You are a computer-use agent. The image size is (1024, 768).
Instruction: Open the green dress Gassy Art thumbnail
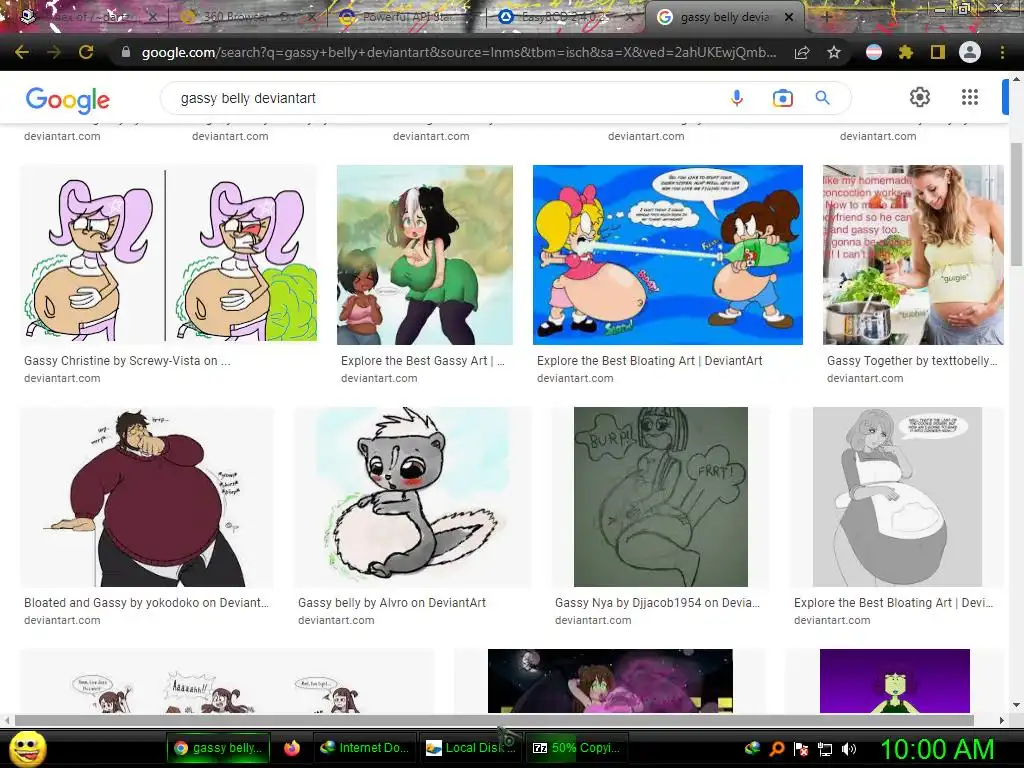pos(424,255)
